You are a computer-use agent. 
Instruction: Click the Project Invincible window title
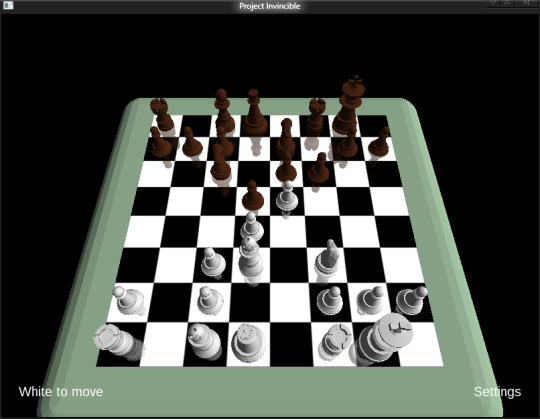[x=270, y=6]
